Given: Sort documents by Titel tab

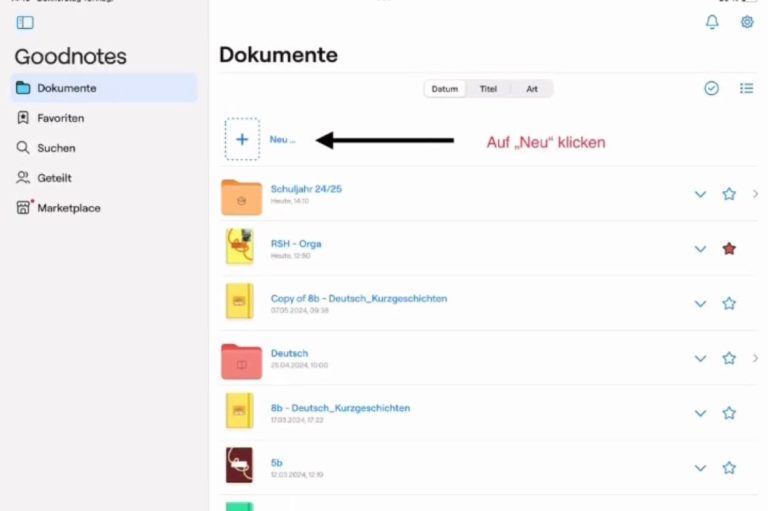Looking at the screenshot, I should 488,89.
